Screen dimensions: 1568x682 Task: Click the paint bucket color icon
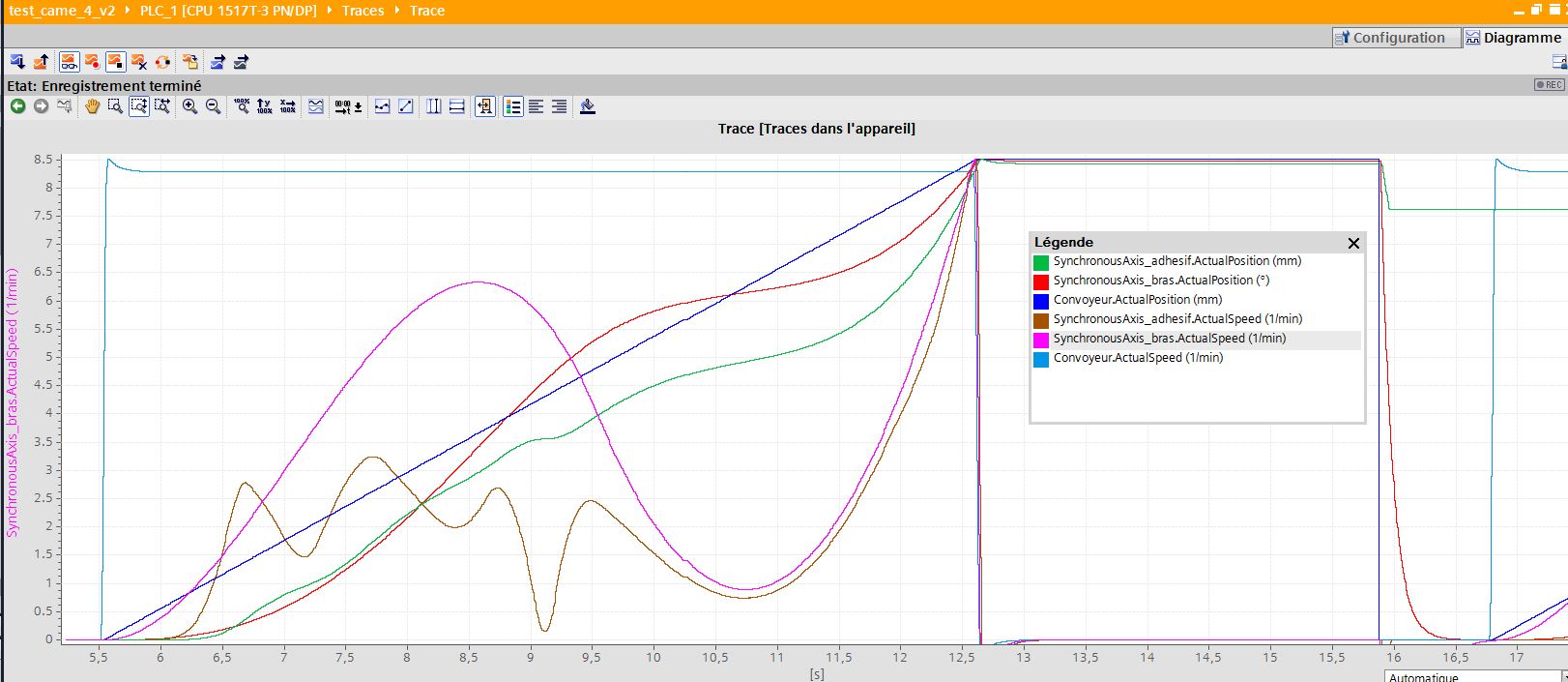coord(587,106)
